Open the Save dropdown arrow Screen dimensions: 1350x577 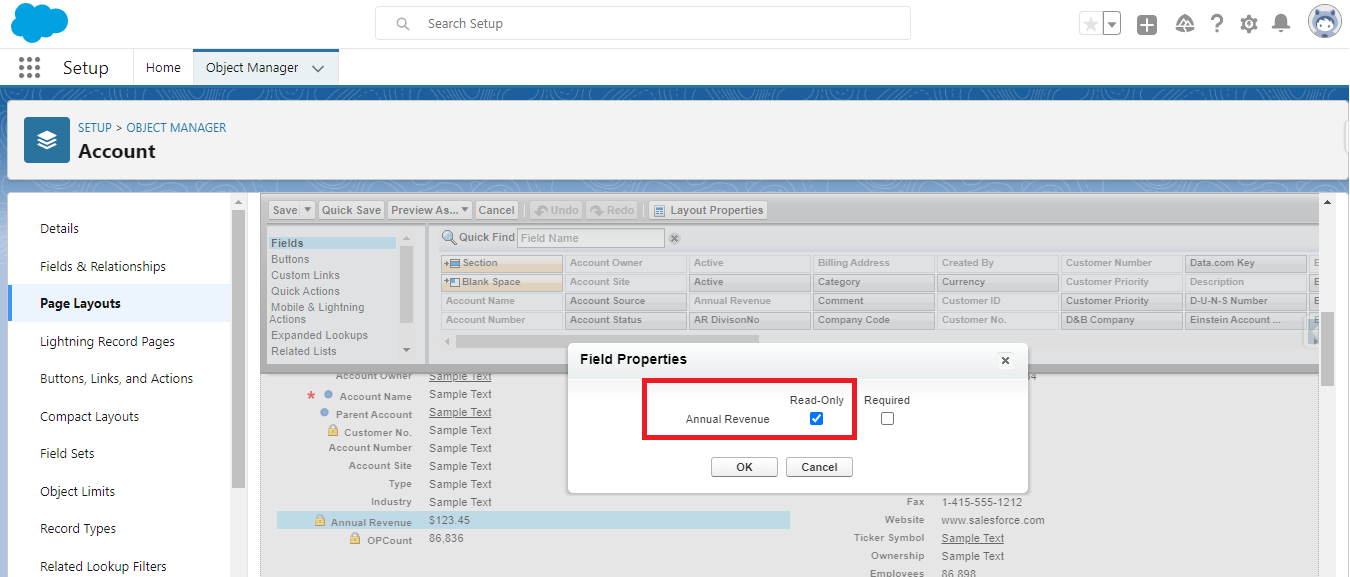pyautogui.click(x=309, y=210)
